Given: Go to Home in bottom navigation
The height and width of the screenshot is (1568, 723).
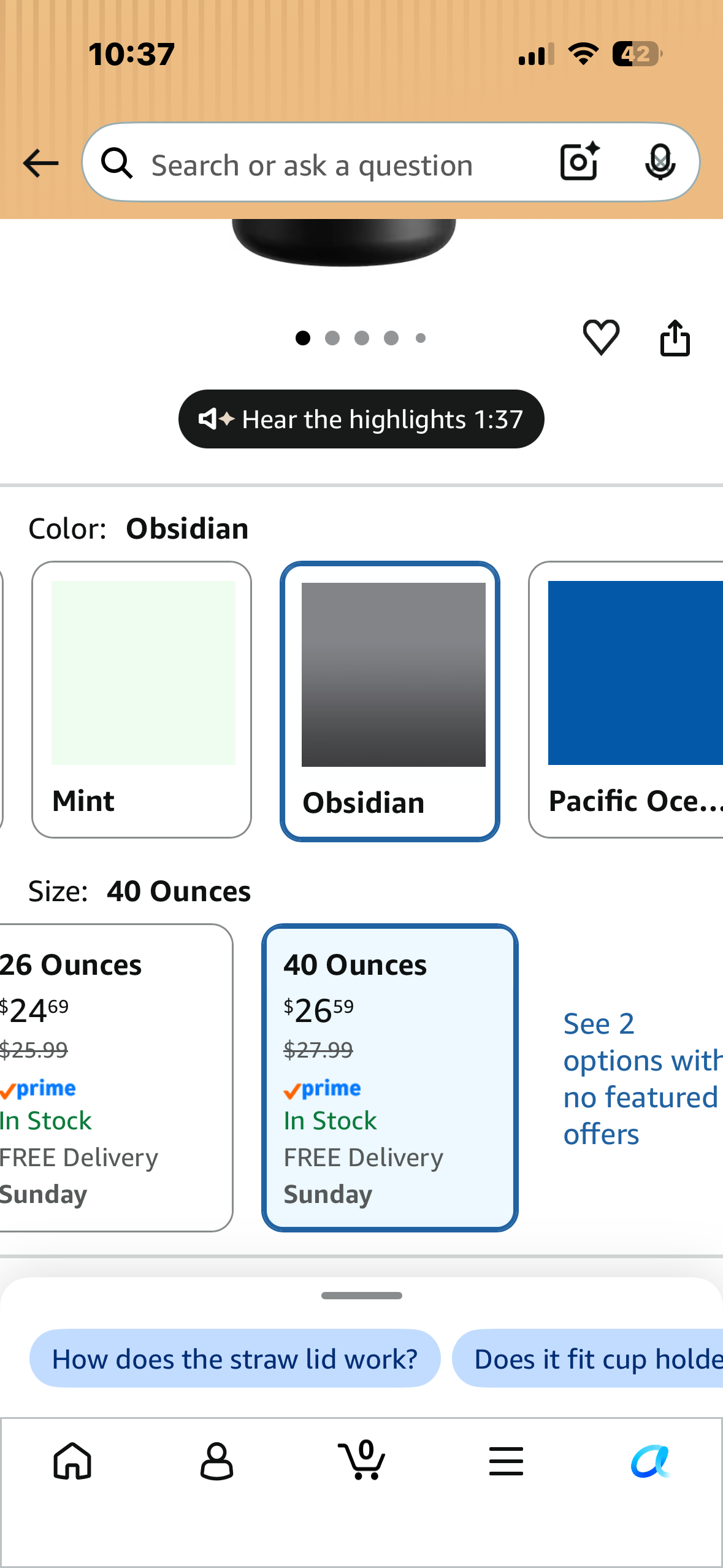Looking at the screenshot, I should (x=72, y=1461).
